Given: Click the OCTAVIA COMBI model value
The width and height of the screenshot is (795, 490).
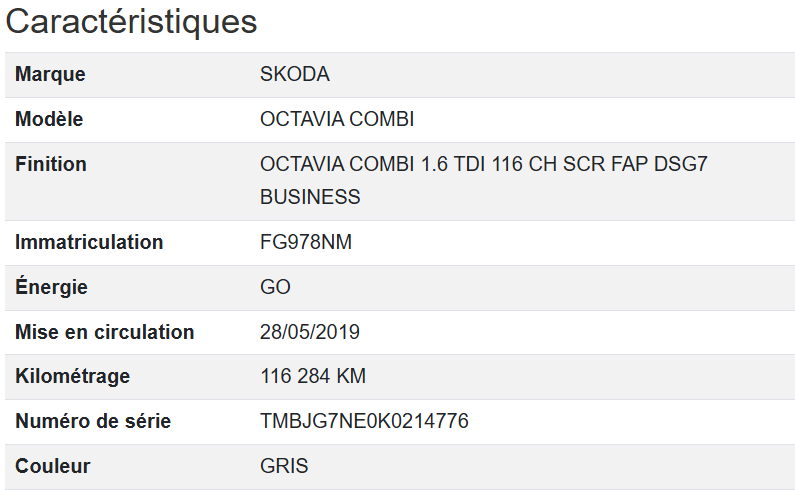Looking at the screenshot, I should [x=337, y=120].
